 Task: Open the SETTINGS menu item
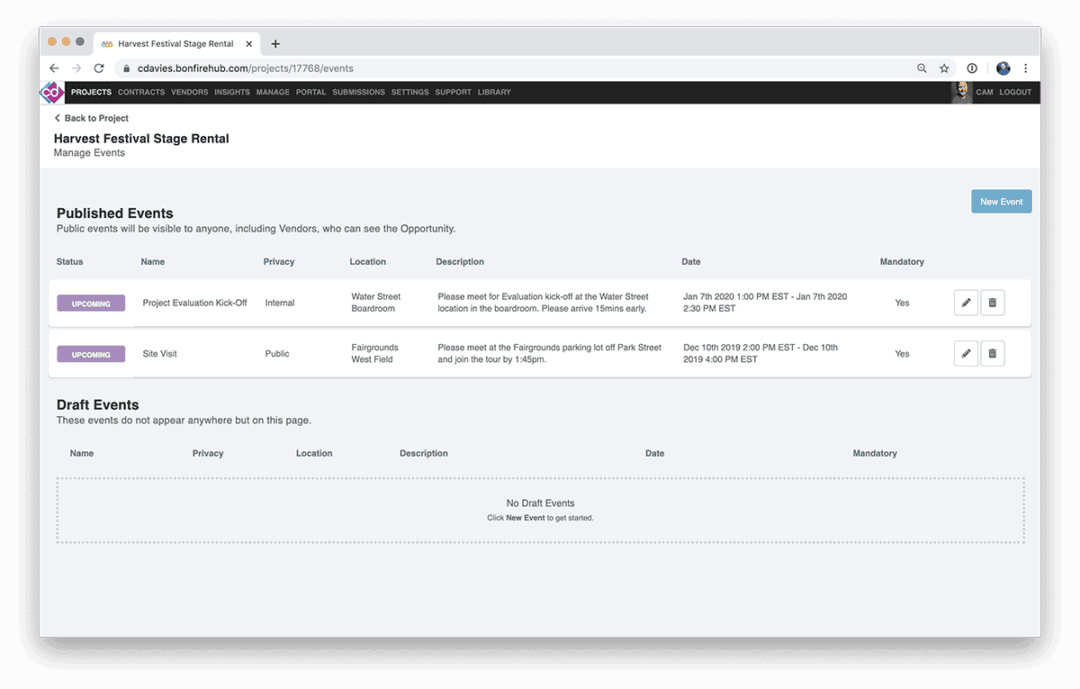pyautogui.click(x=410, y=92)
